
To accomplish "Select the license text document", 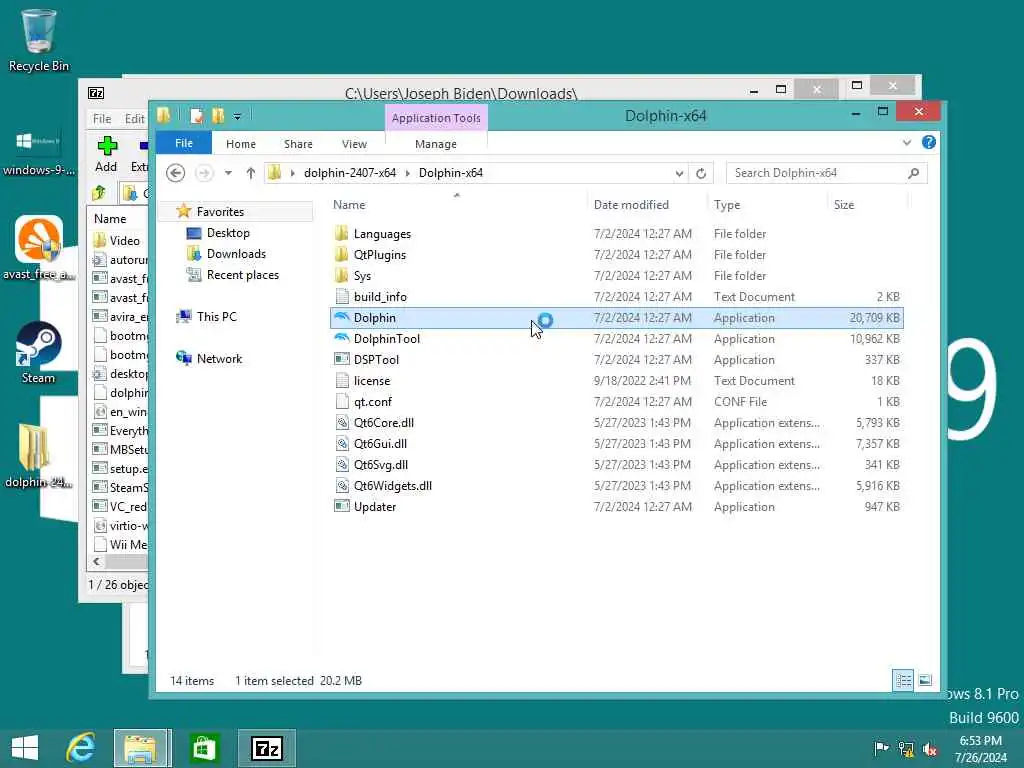I will [x=616, y=380].
